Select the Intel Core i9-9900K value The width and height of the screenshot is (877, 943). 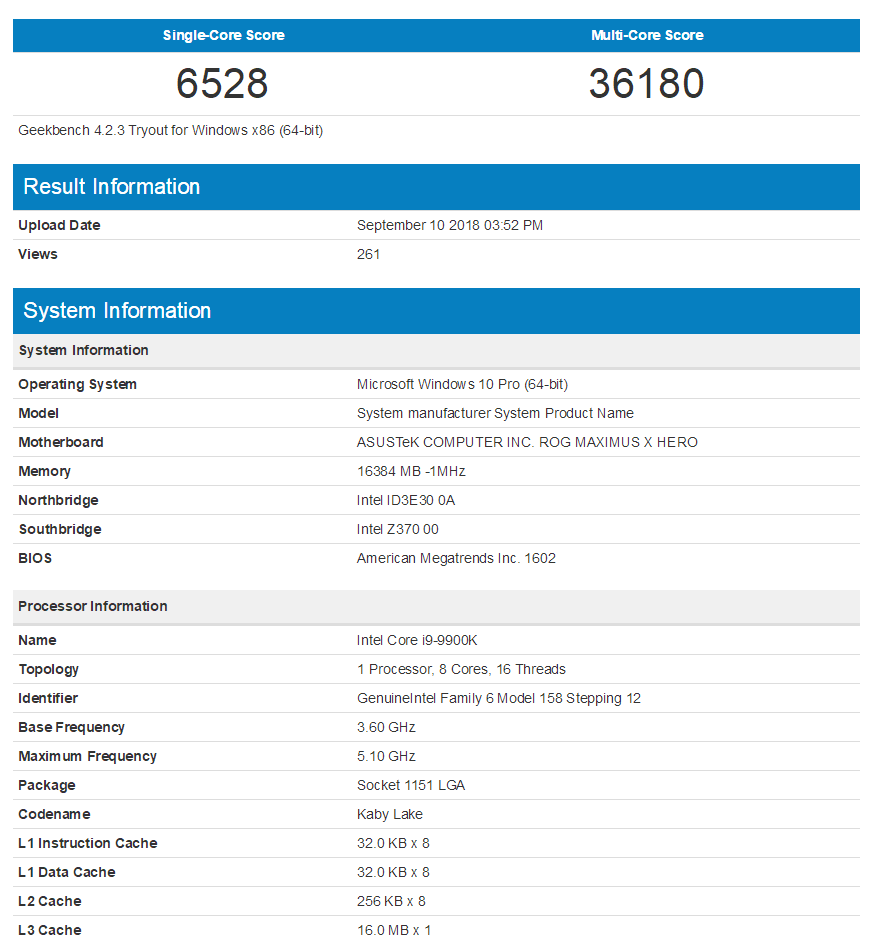point(417,640)
